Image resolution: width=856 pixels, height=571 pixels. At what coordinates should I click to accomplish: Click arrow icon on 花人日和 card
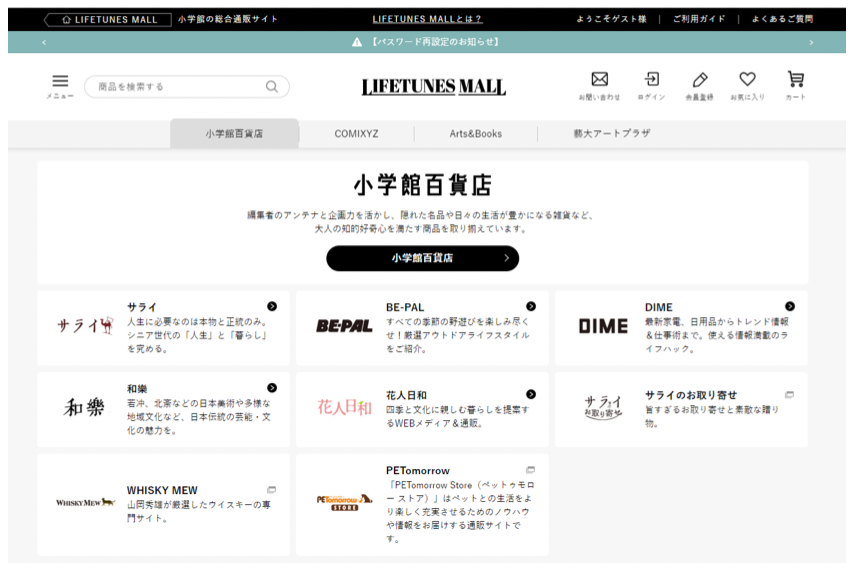coord(531,394)
